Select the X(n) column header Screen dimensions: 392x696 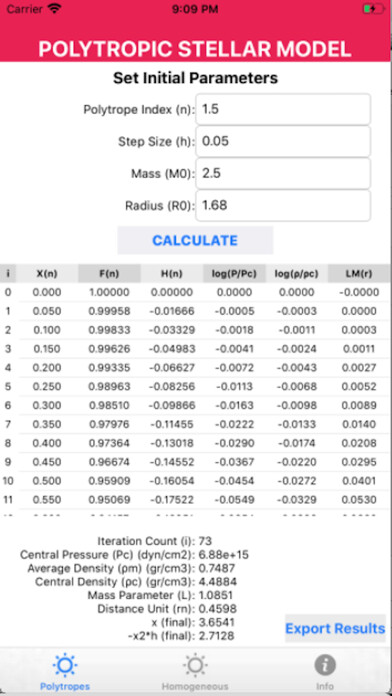[47, 274]
